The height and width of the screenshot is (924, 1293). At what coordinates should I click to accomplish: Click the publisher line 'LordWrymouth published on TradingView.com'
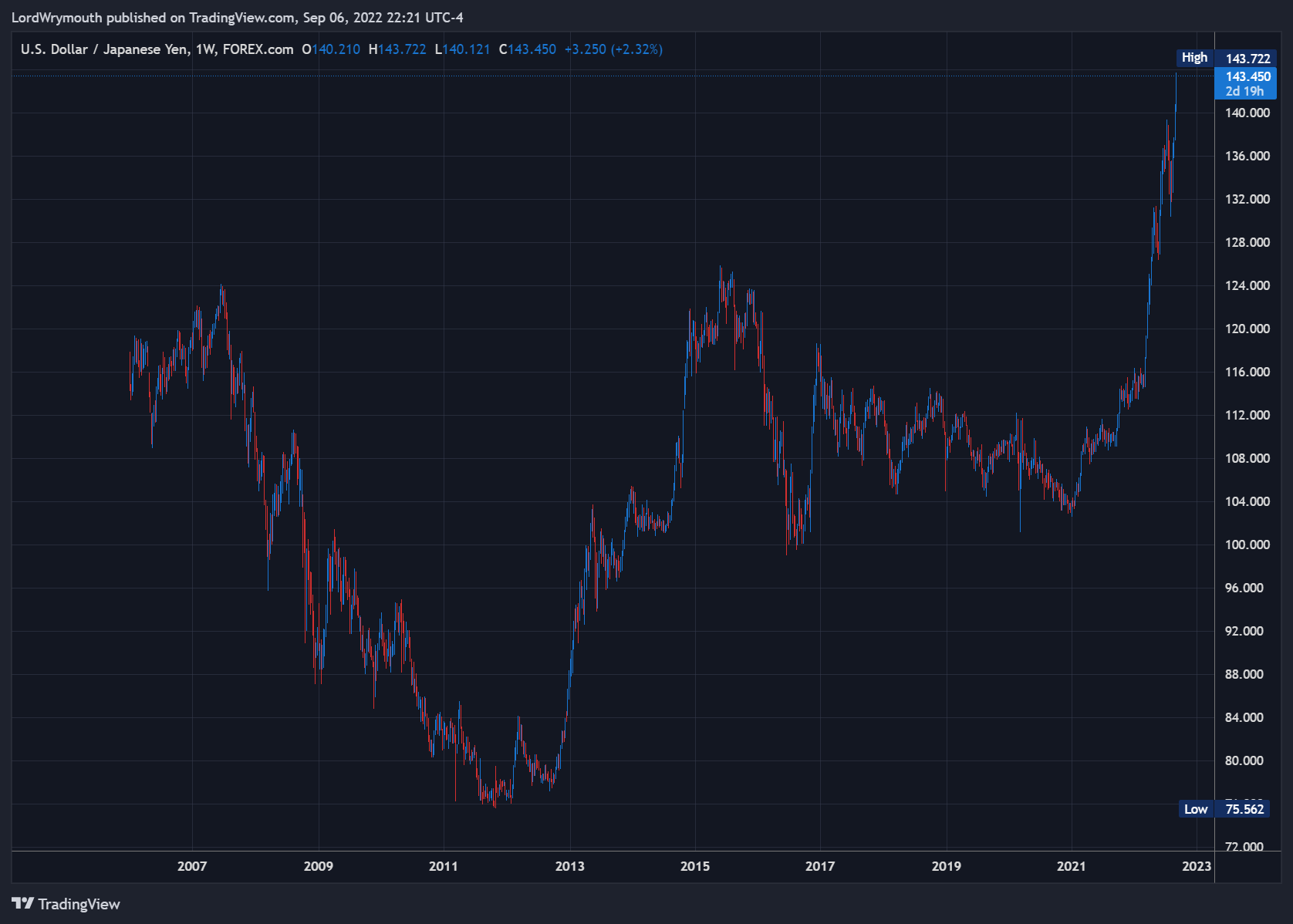click(154, 18)
